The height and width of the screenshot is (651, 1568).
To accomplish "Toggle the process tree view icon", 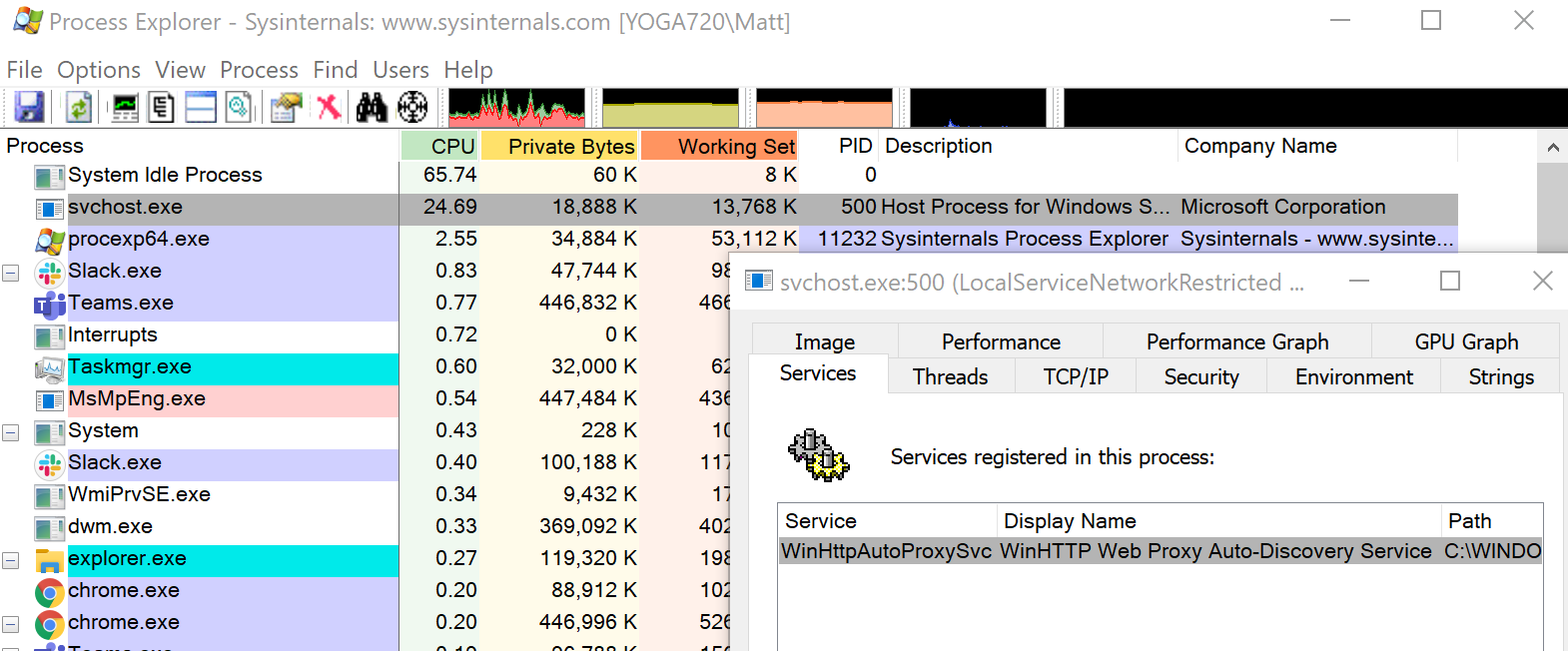I will tap(162, 107).
